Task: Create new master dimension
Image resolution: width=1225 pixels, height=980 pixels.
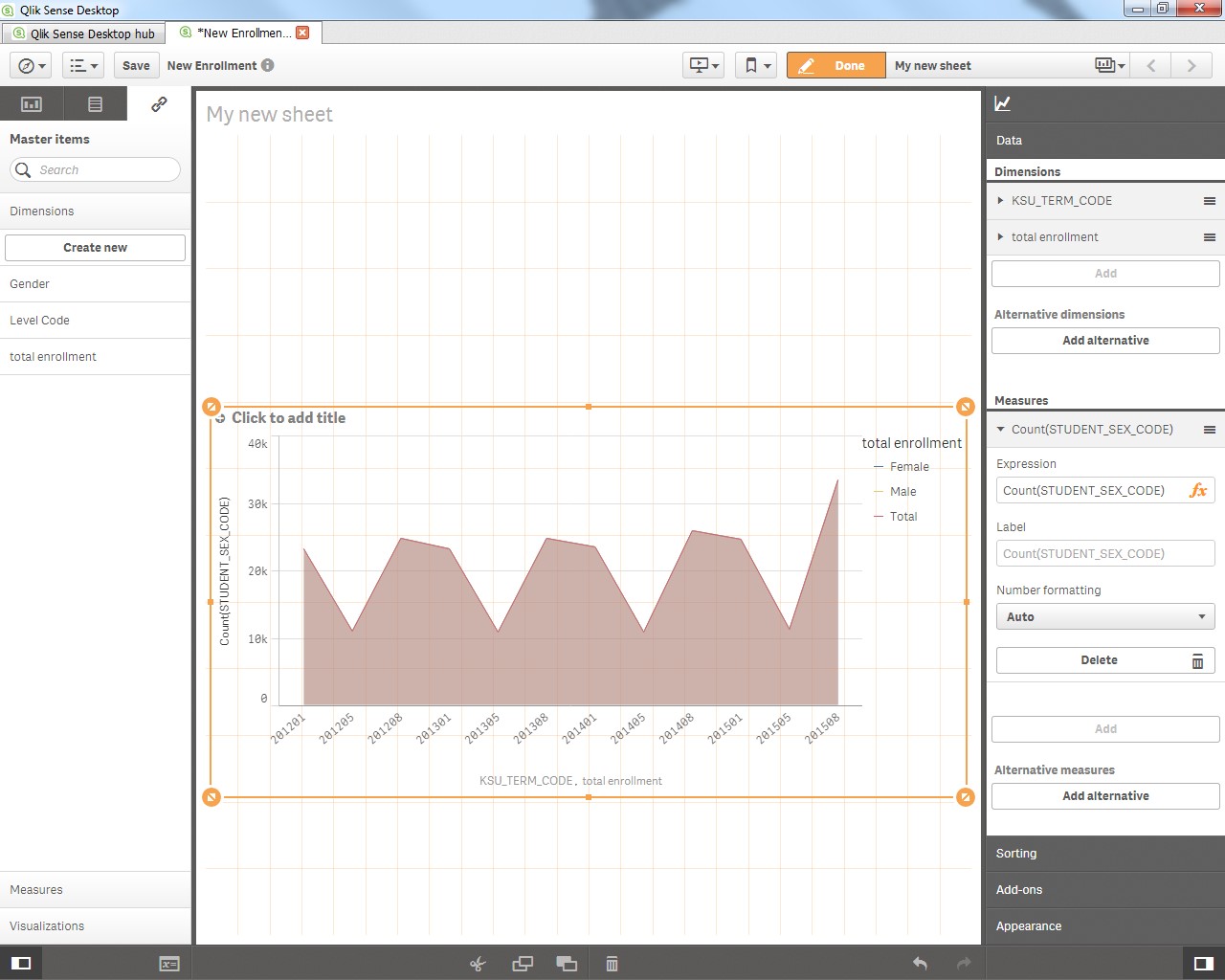Action: tap(95, 248)
